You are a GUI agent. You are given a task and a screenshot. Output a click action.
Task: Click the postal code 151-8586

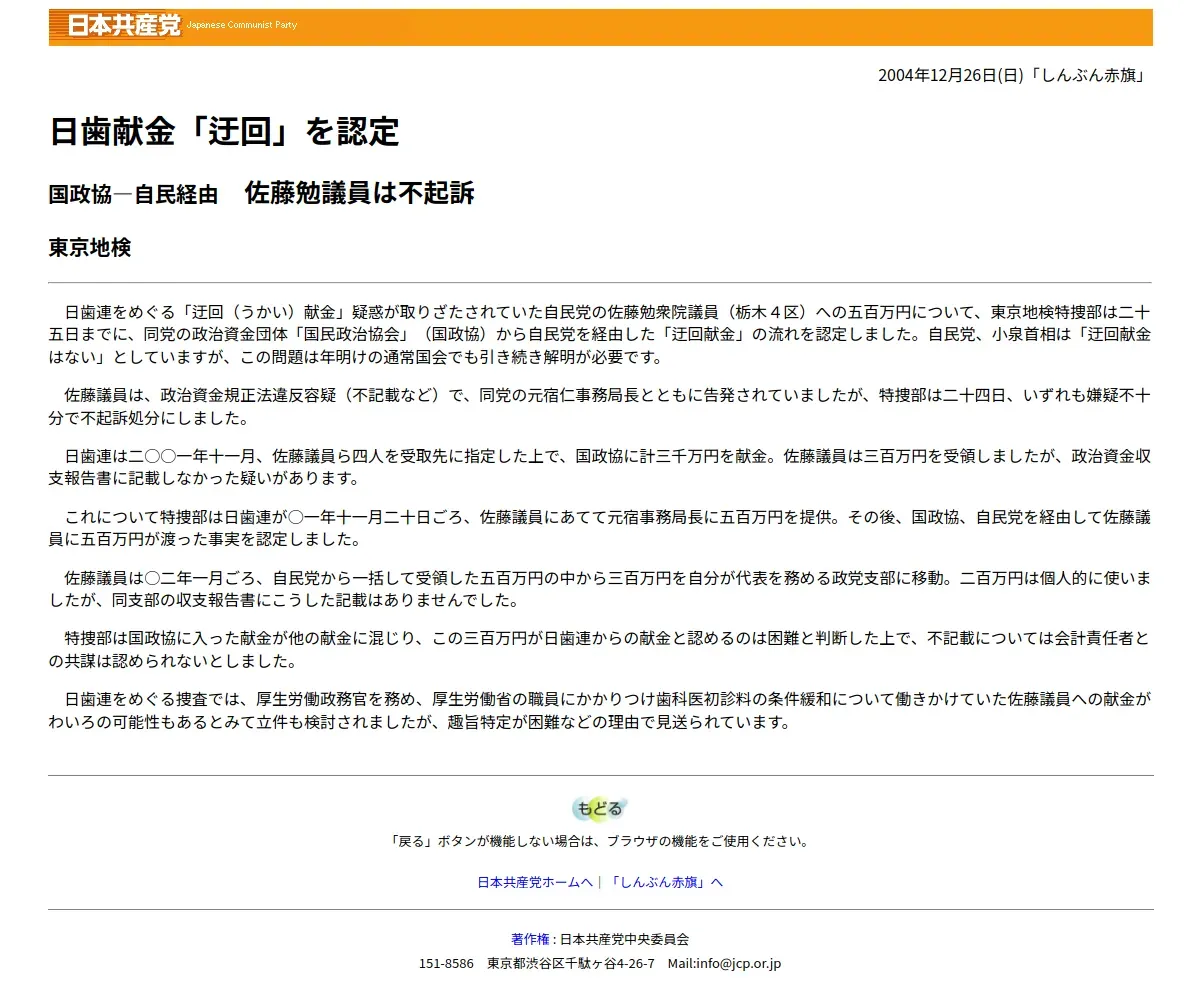(x=446, y=964)
